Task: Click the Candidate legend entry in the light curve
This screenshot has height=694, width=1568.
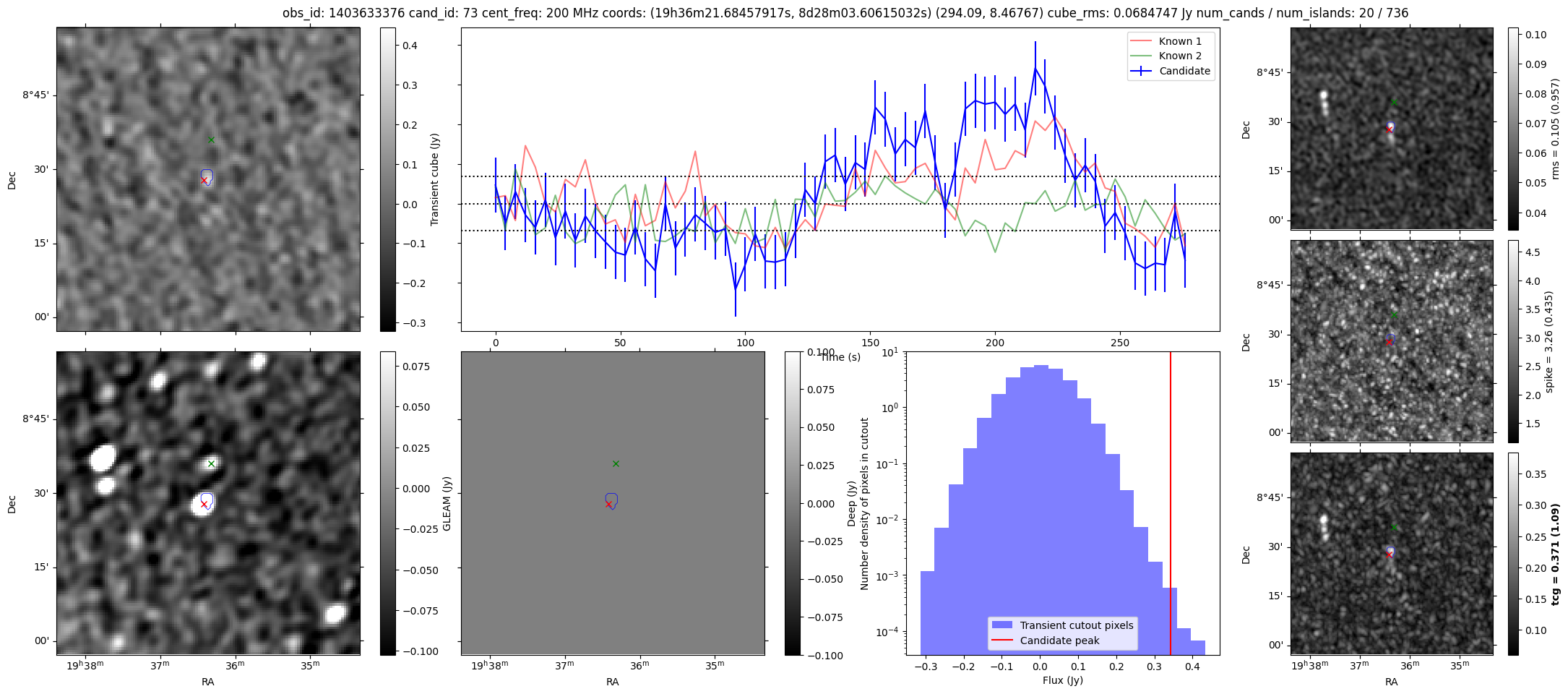Action: point(1170,71)
